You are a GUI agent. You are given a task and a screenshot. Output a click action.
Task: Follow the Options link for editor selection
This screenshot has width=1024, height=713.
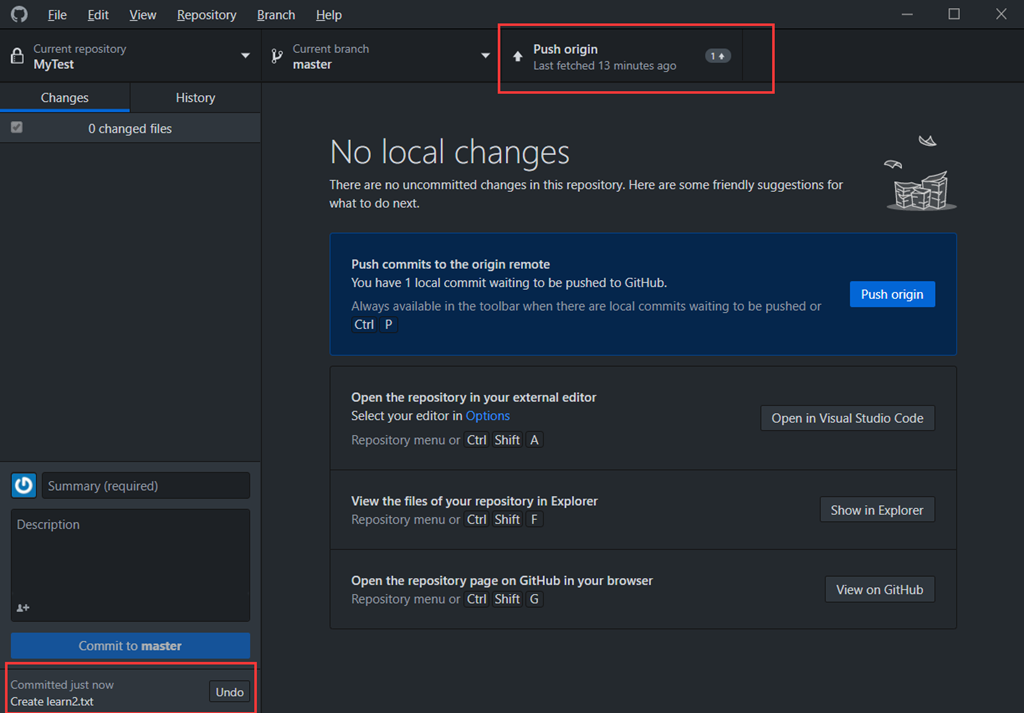[487, 416]
